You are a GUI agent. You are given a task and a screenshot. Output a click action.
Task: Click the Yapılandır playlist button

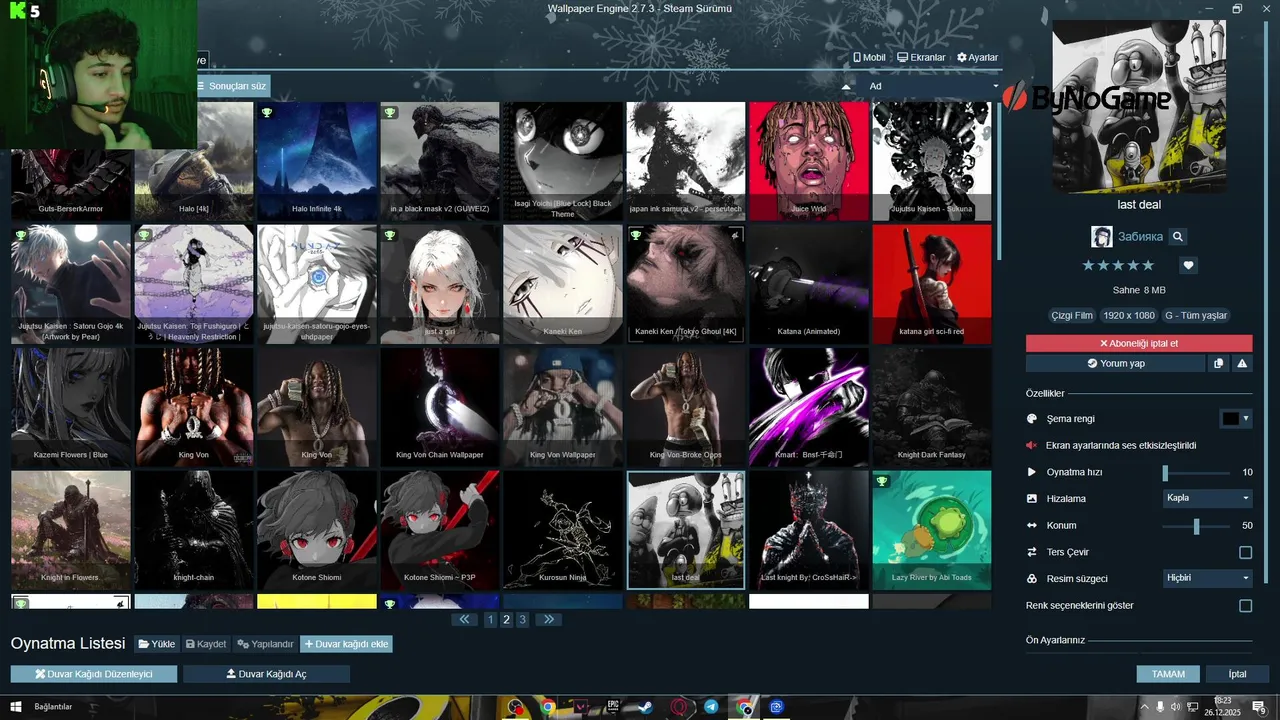coord(265,644)
